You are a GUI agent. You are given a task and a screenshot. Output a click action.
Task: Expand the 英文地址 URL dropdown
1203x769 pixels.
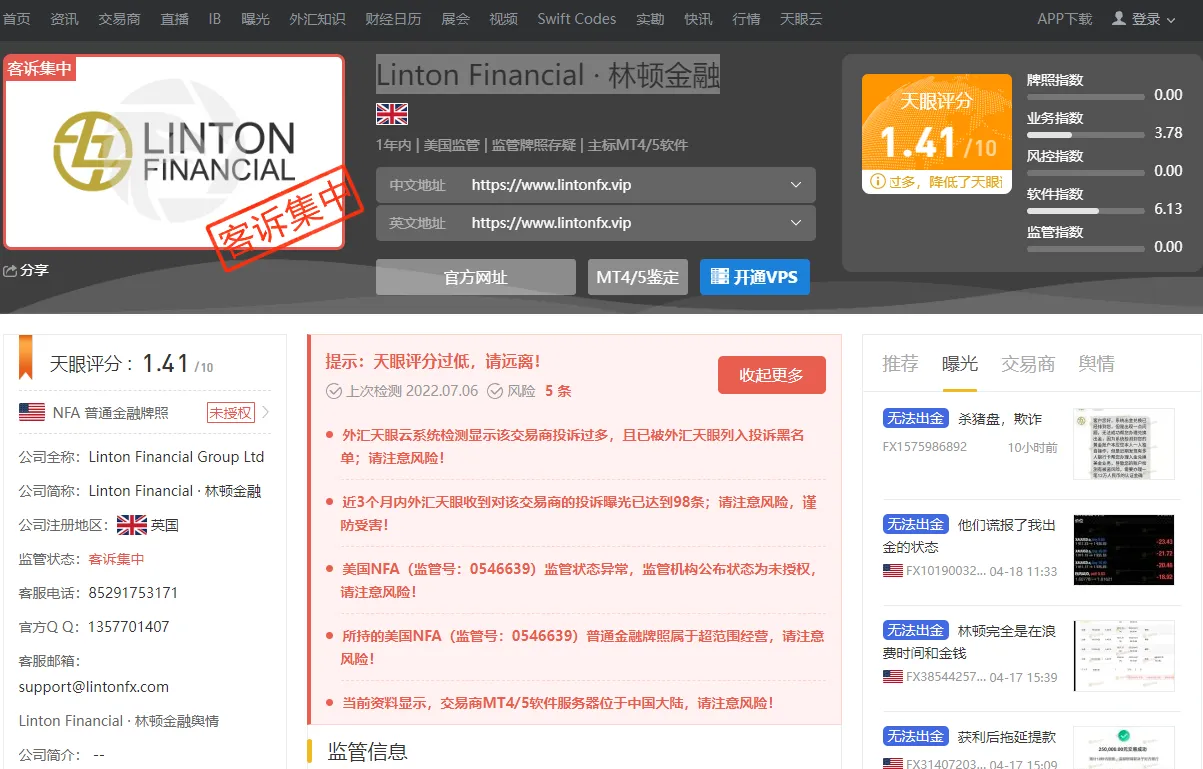[x=796, y=223]
